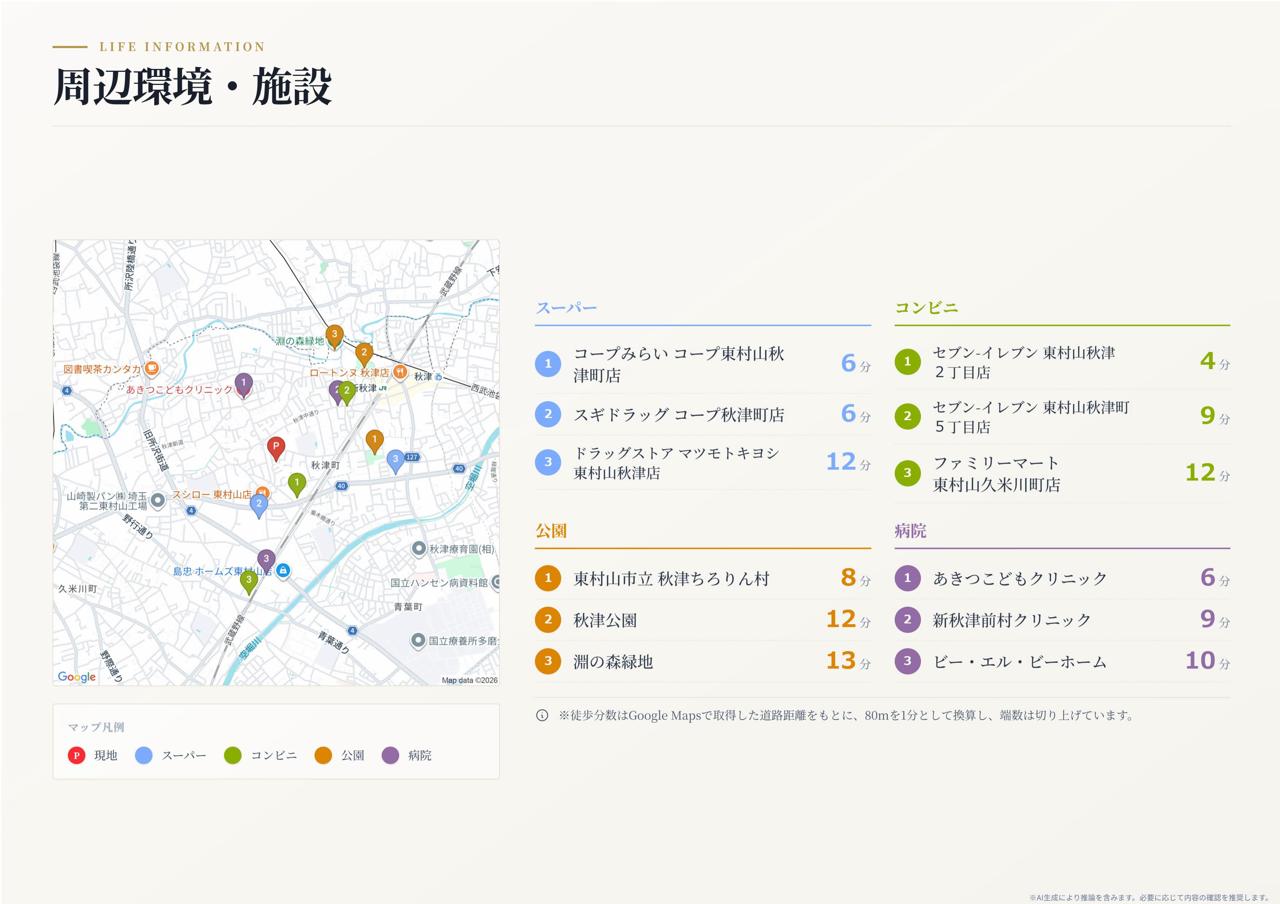
Task: Select green convenience pin 2 on the map
Action: tap(347, 392)
